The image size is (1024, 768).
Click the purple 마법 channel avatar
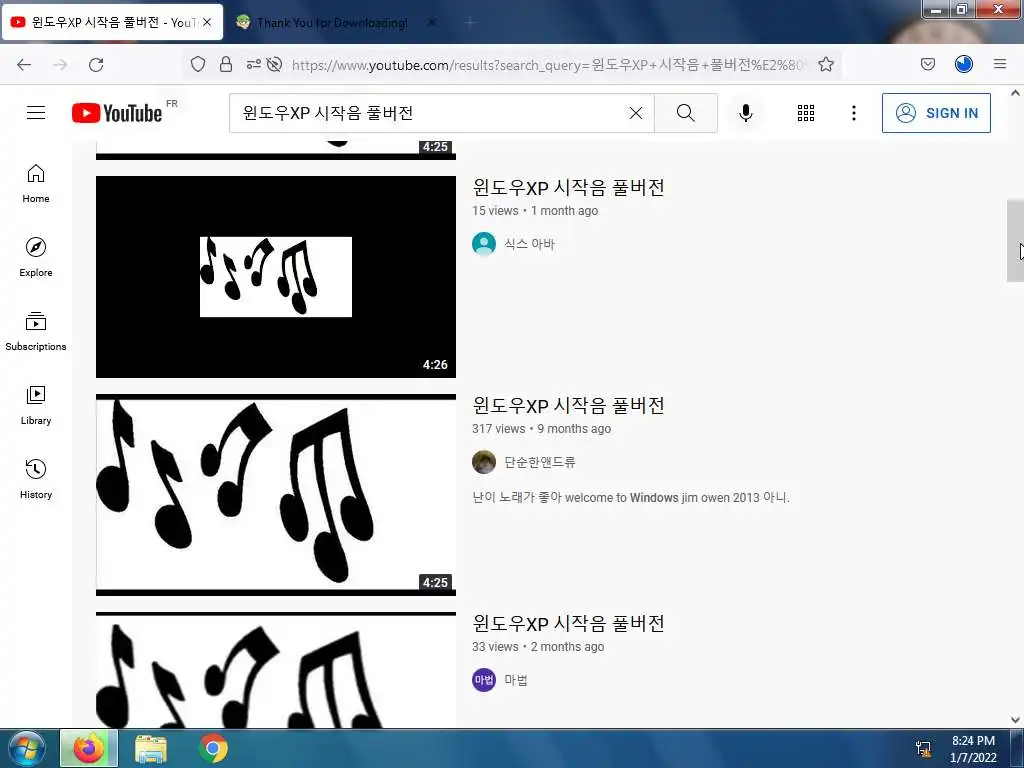coord(484,680)
